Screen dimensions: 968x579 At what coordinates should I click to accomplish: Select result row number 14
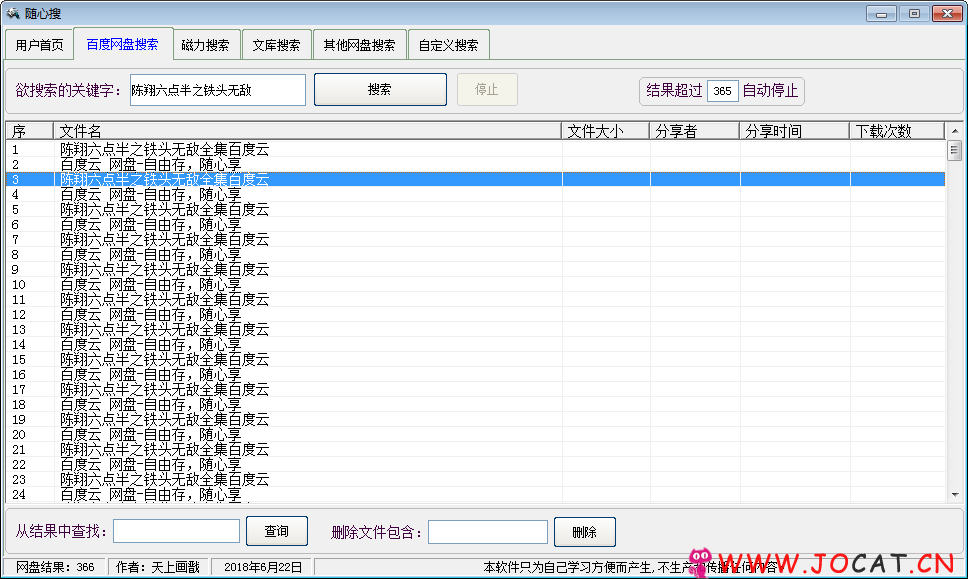coord(475,344)
